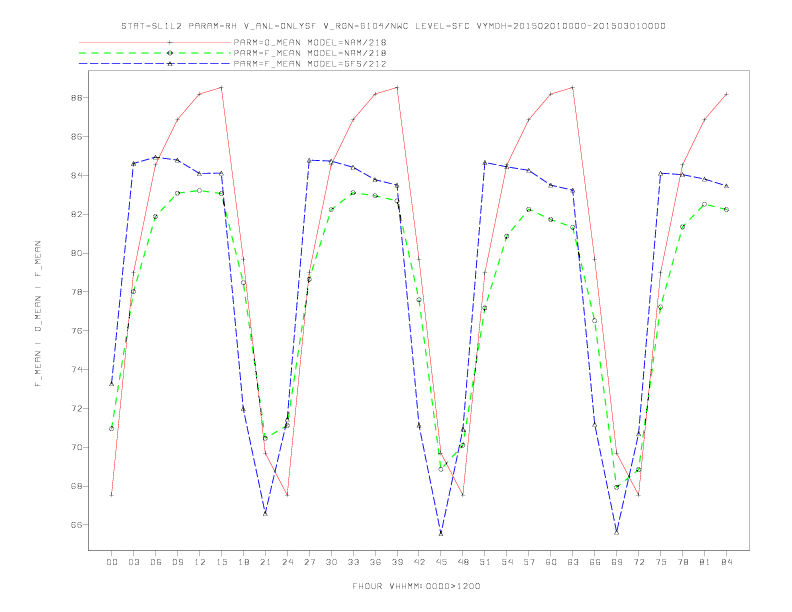Click the y-axis tick label 88
This screenshot has width=792, height=612.
pyautogui.click(x=76, y=97)
